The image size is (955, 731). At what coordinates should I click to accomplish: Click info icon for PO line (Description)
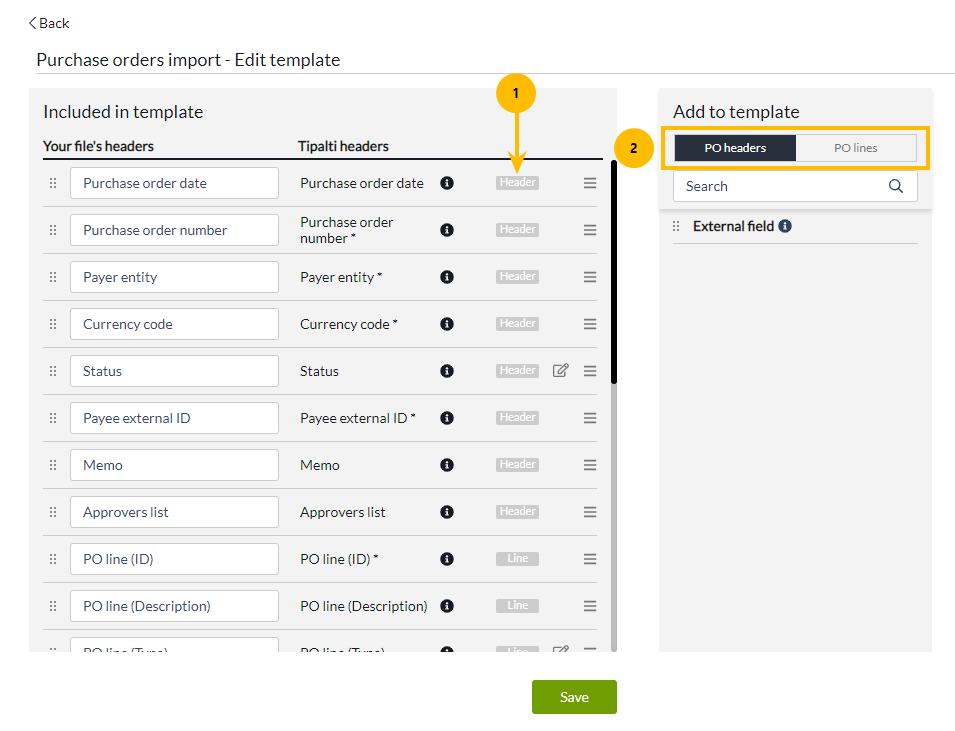[447, 606]
